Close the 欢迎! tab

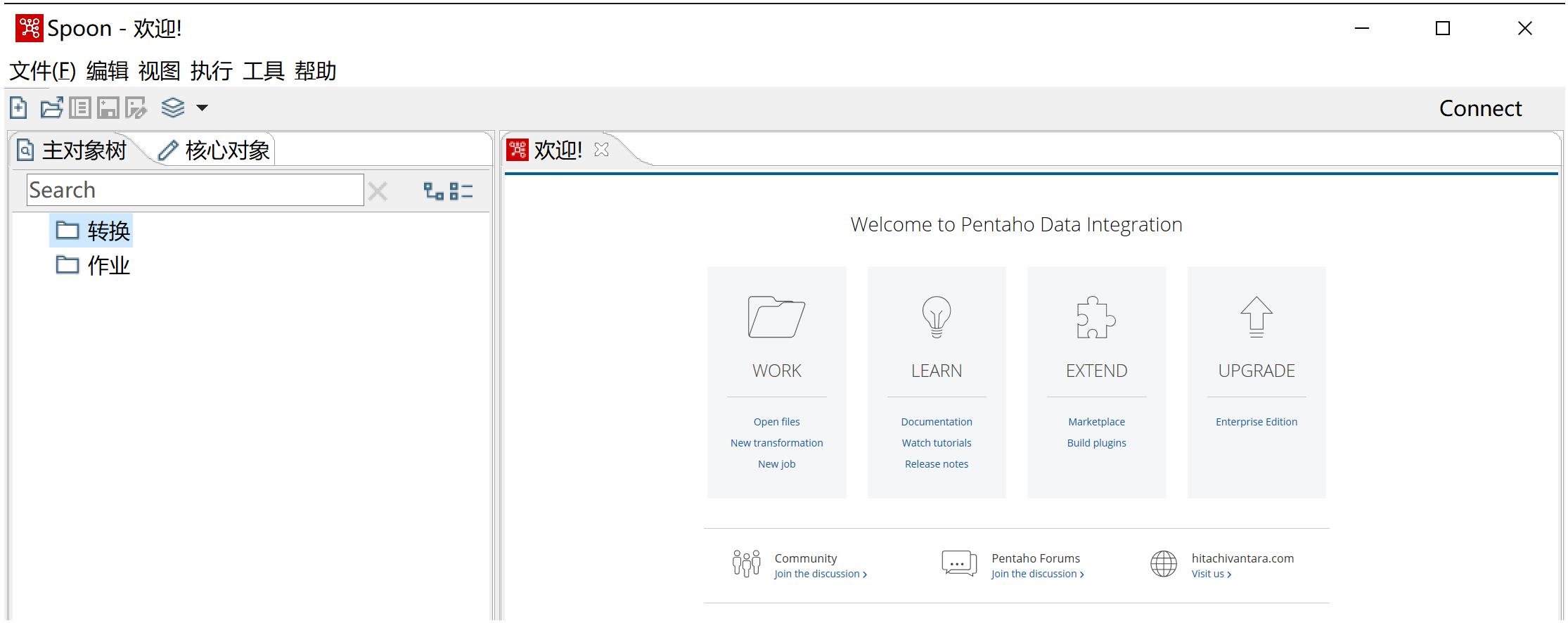pos(601,150)
